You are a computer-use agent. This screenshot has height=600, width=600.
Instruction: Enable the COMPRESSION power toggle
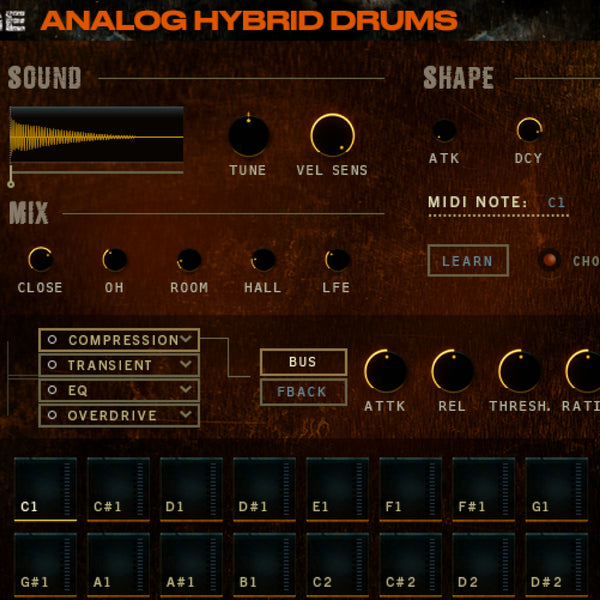(x=52, y=339)
